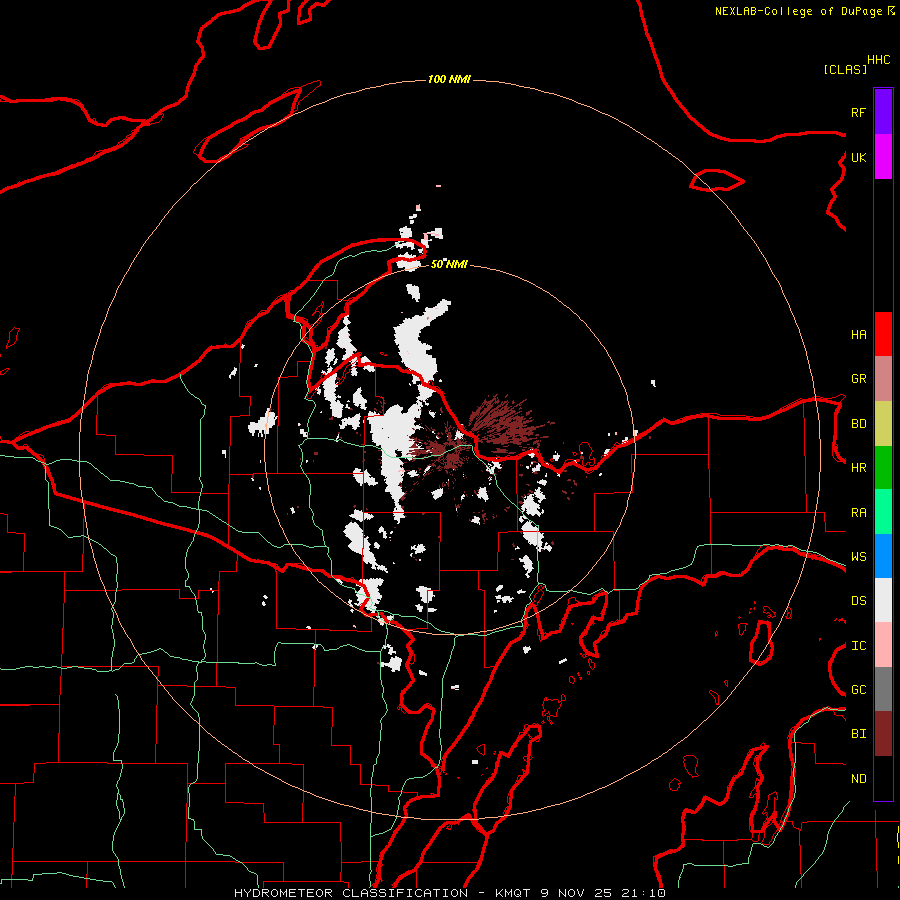Image resolution: width=900 pixels, height=900 pixels.
Task: Click the ND black legend swatch
Action: tap(883, 778)
